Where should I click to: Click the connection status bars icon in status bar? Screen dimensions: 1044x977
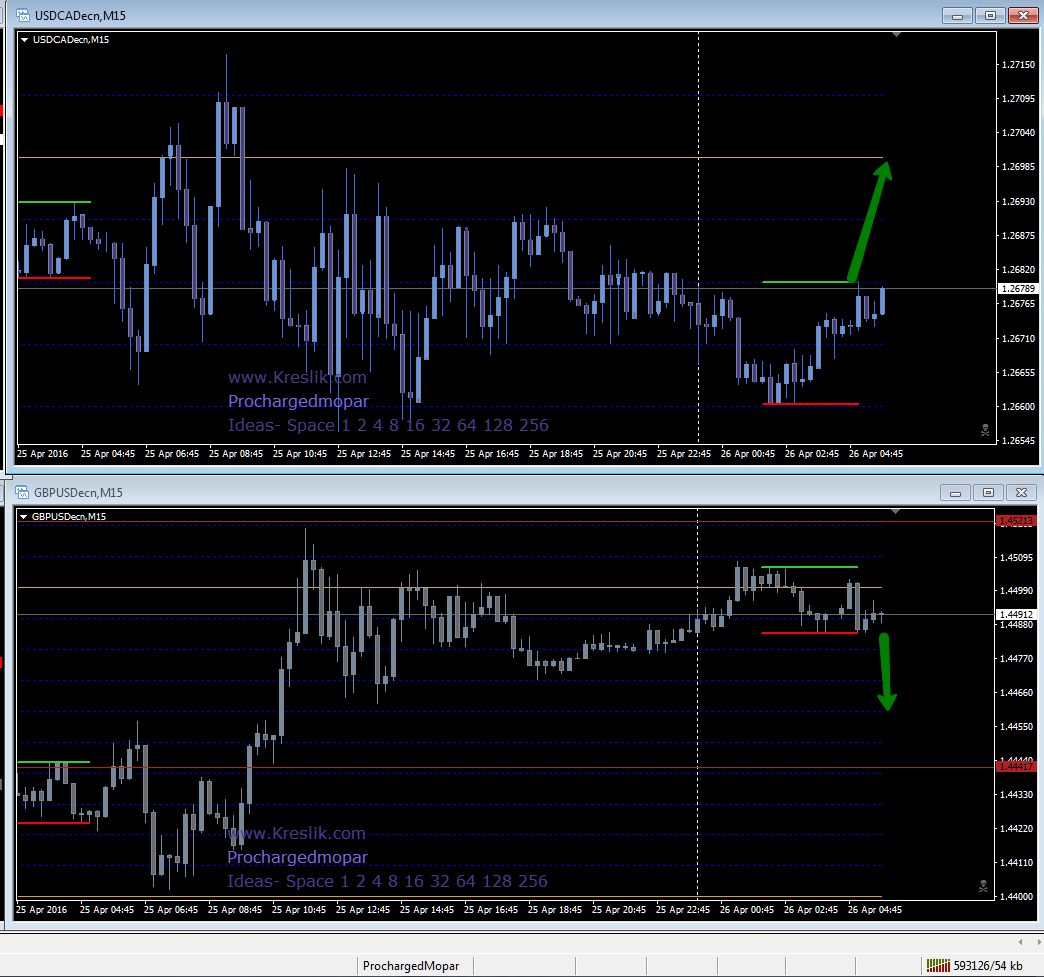[938, 965]
